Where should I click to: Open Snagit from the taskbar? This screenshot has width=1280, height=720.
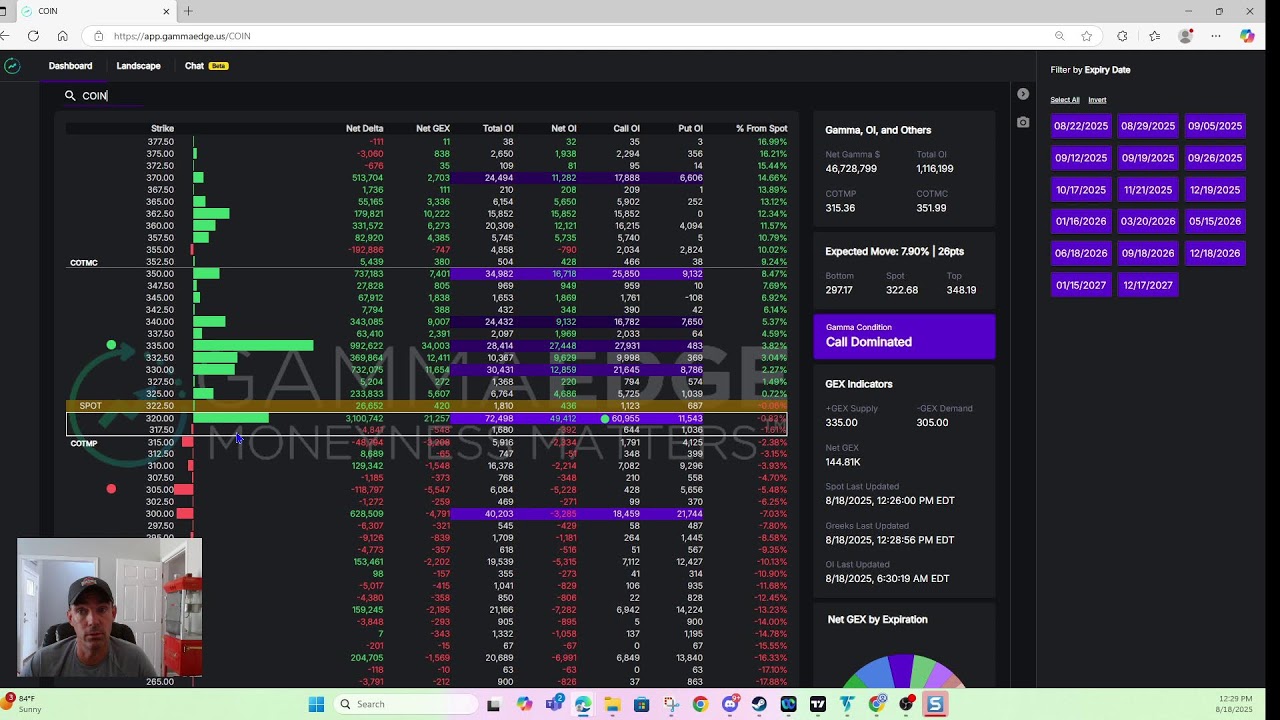pyautogui.click(x=935, y=704)
